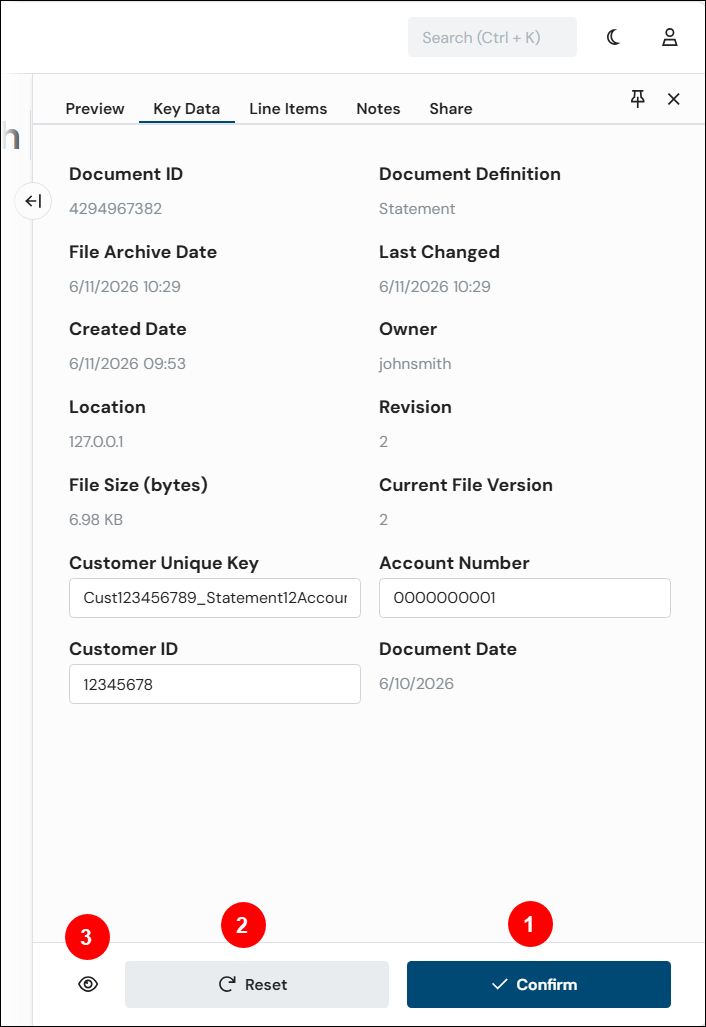Click the Search (Ctrl + K) box
This screenshot has width=706, height=1027.
pyautogui.click(x=492, y=37)
